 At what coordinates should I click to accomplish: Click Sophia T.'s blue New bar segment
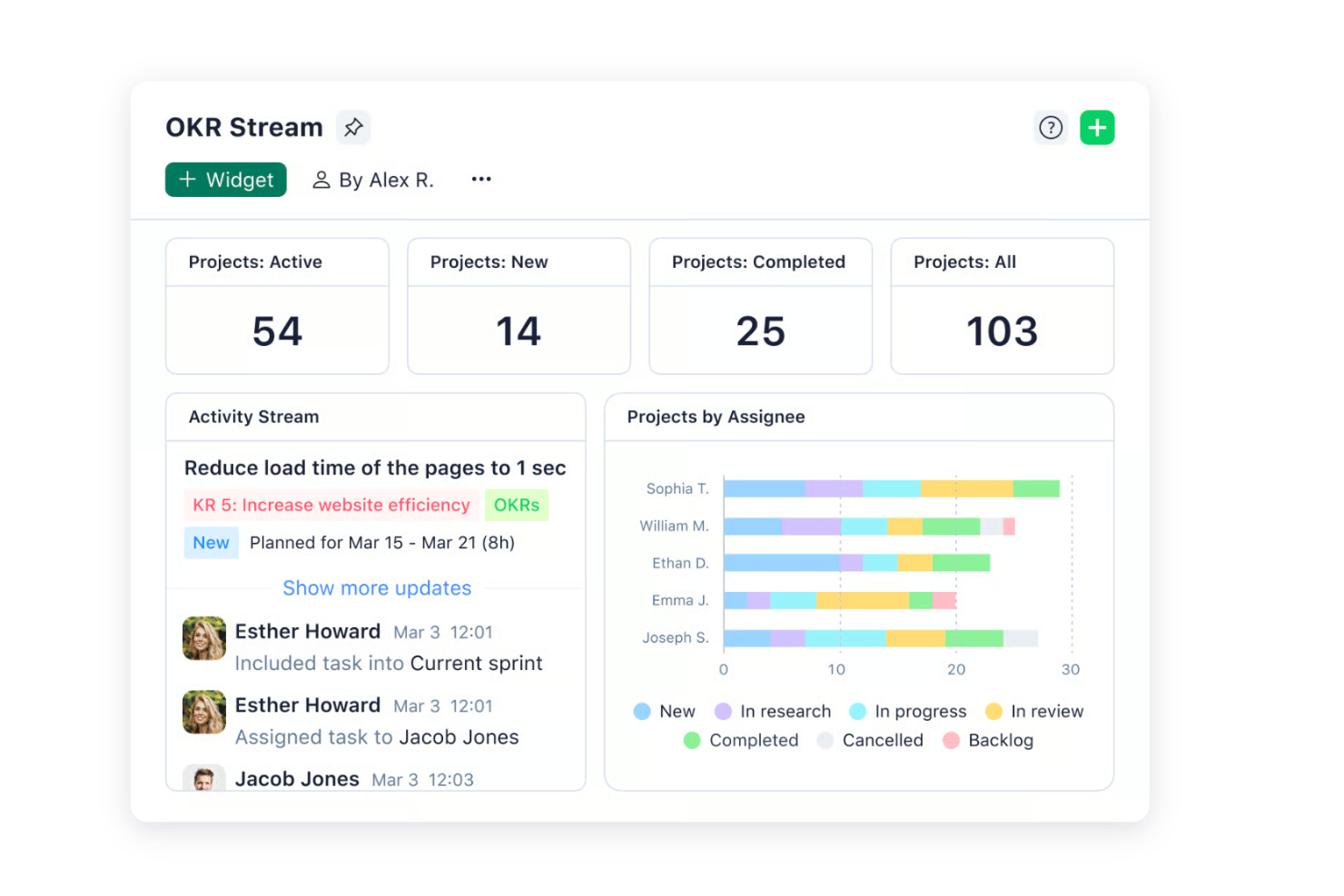(765, 488)
